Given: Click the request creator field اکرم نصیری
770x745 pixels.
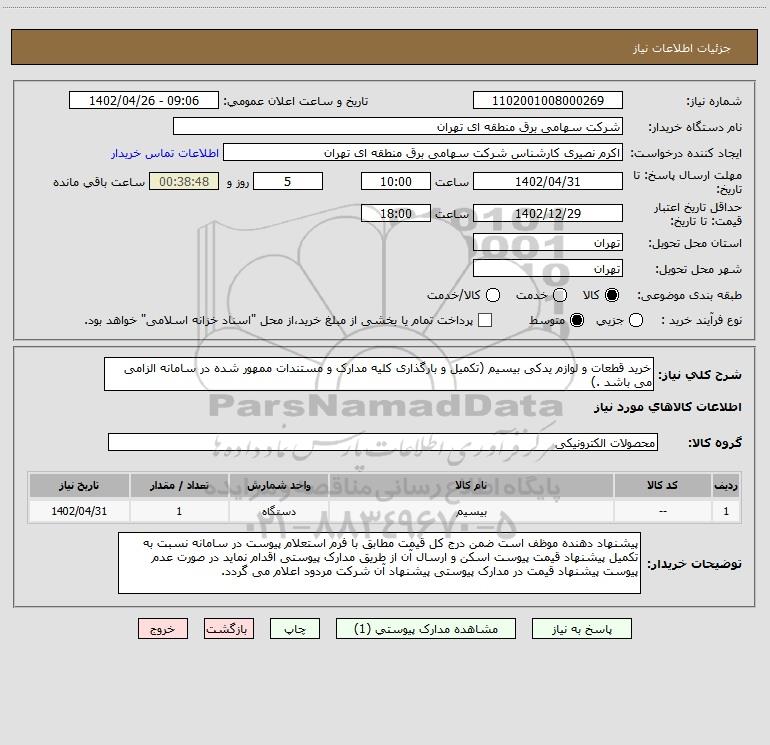Looking at the screenshot, I should [423, 153].
